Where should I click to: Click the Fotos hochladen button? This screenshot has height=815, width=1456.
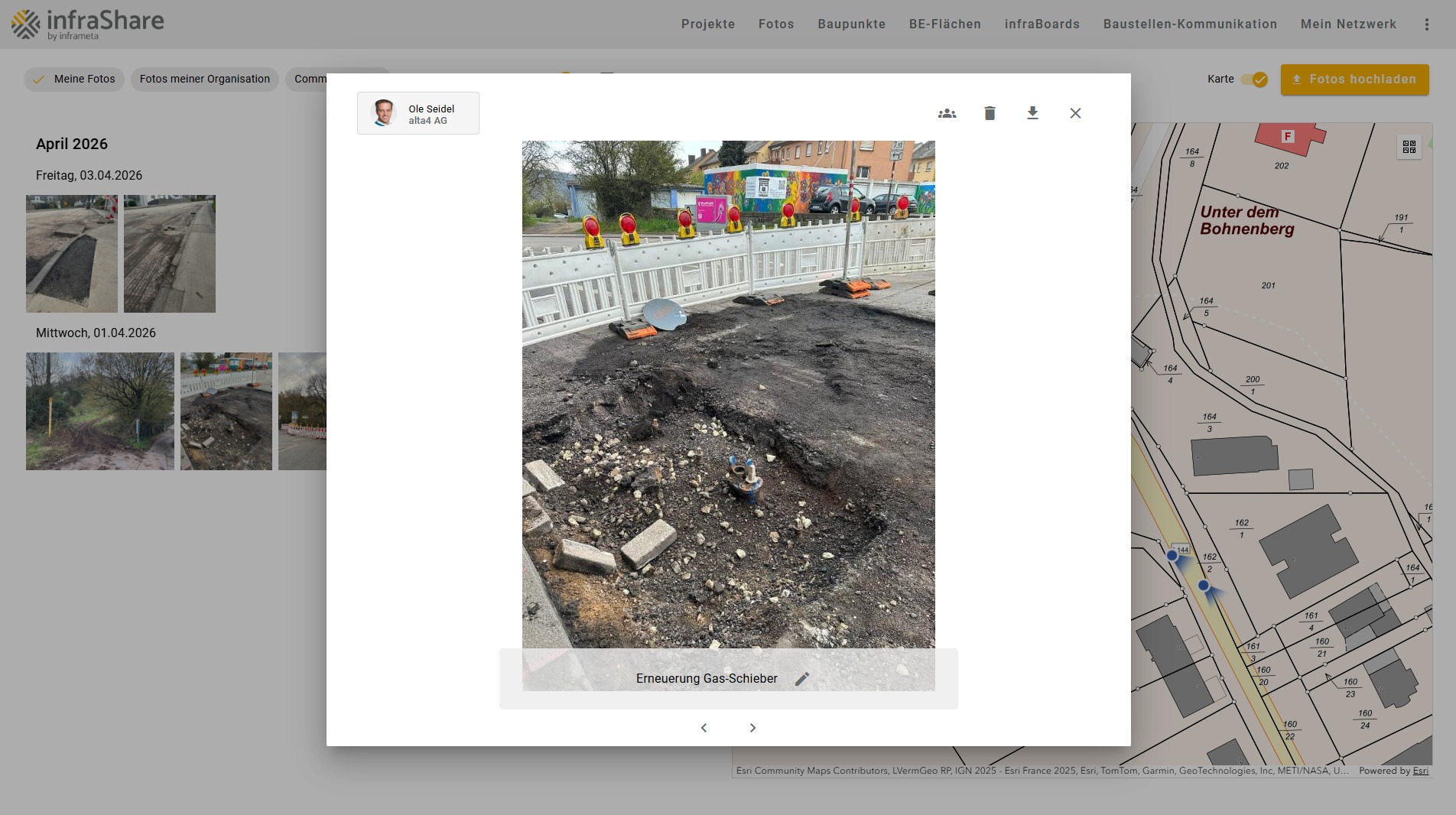(1354, 80)
